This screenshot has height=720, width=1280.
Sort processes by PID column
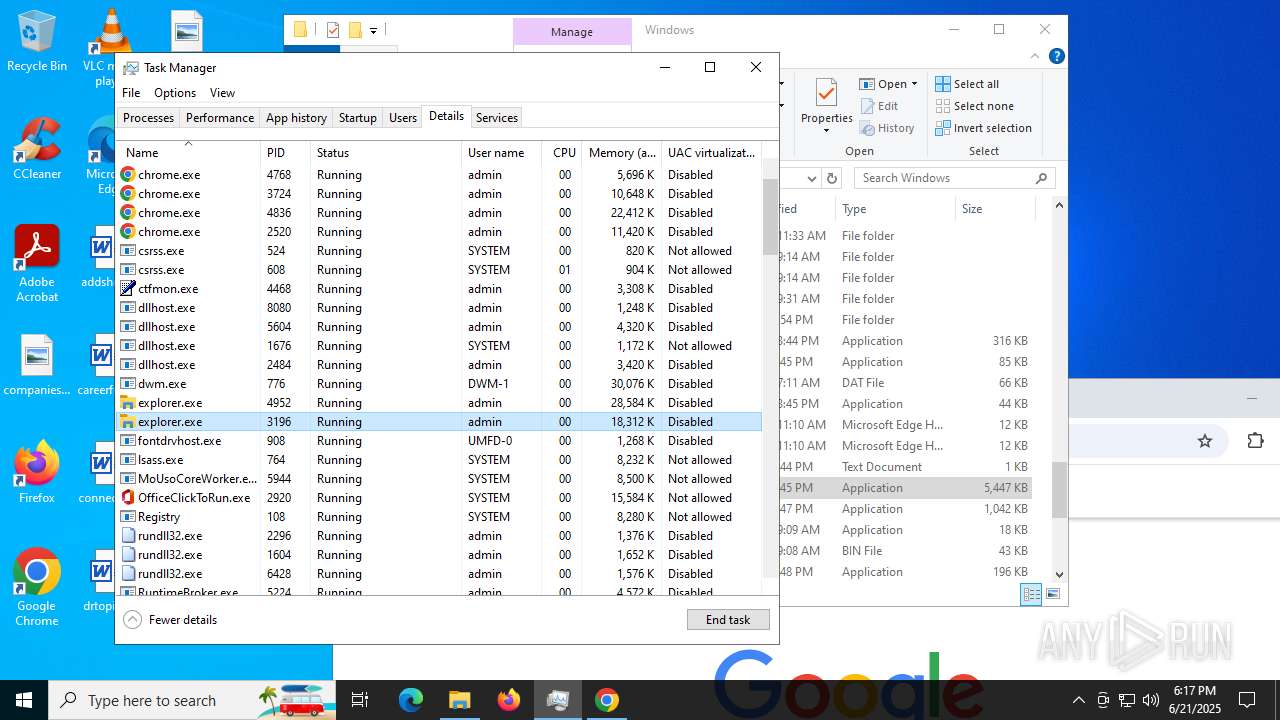(285, 153)
